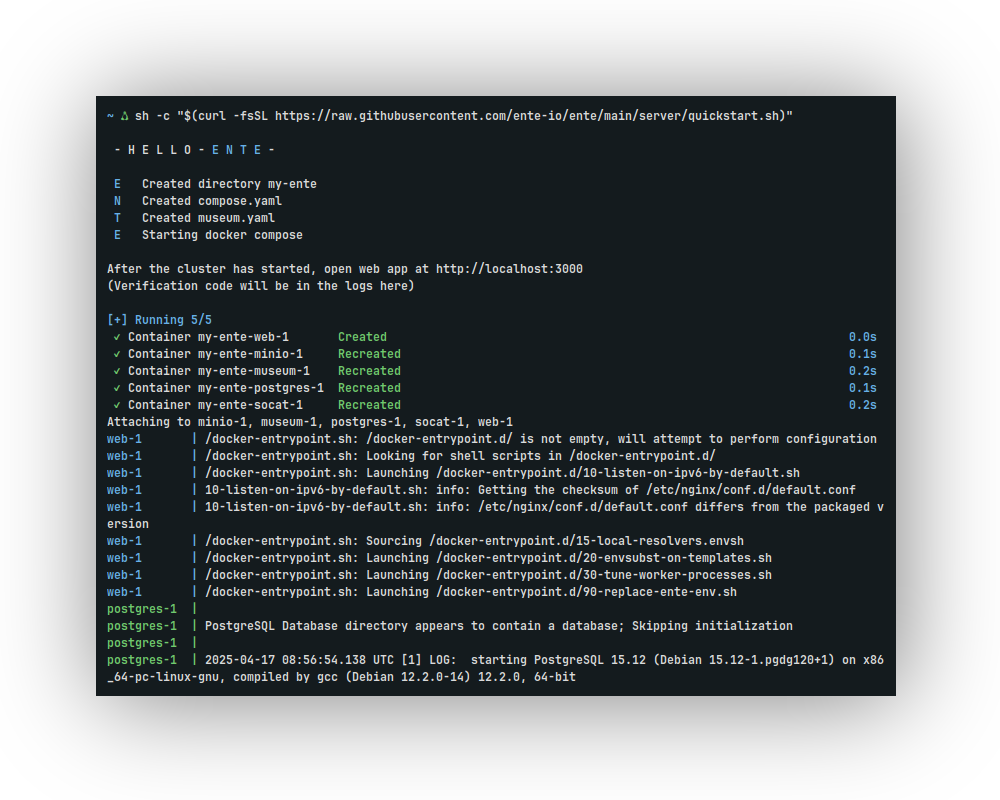The height and width of the screenshot is (800, 1000).
Task: Click the "0.2s" duration for my-ente-museum-1
Action: tap(862, 371)
